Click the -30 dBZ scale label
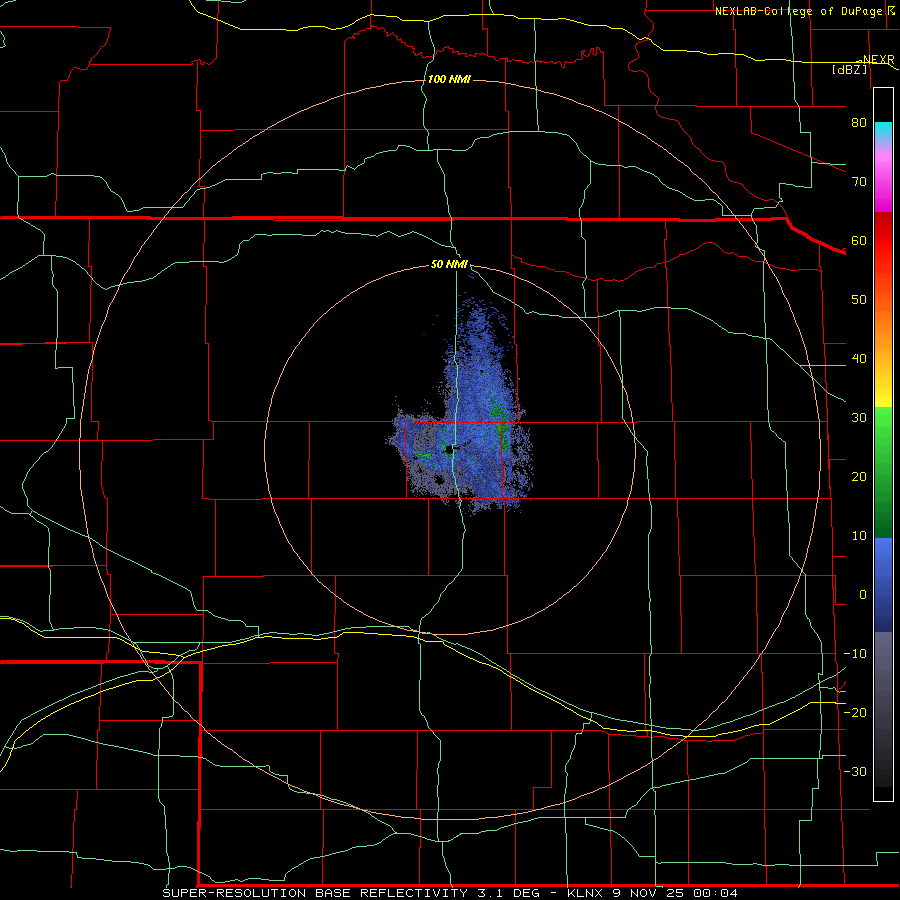The height and width of the screenshot is (900, 900). [x=855, y=771]
